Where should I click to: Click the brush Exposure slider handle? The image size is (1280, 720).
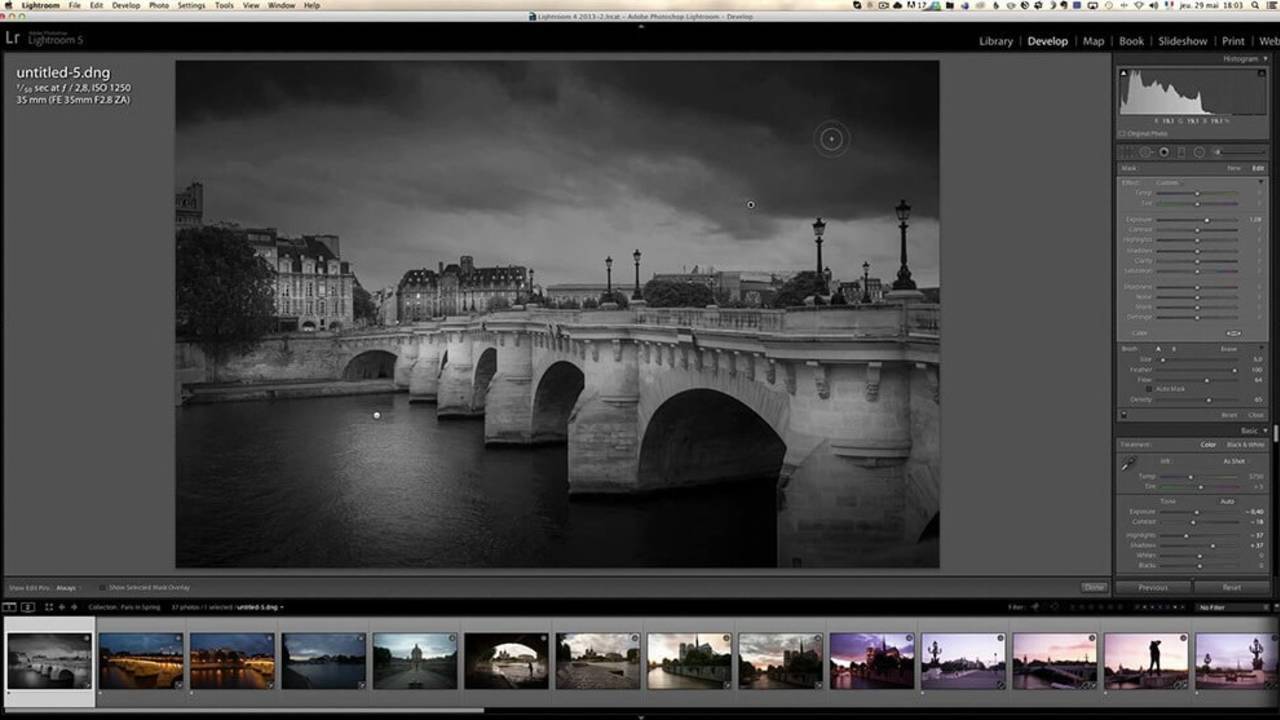pos(1207,220)
